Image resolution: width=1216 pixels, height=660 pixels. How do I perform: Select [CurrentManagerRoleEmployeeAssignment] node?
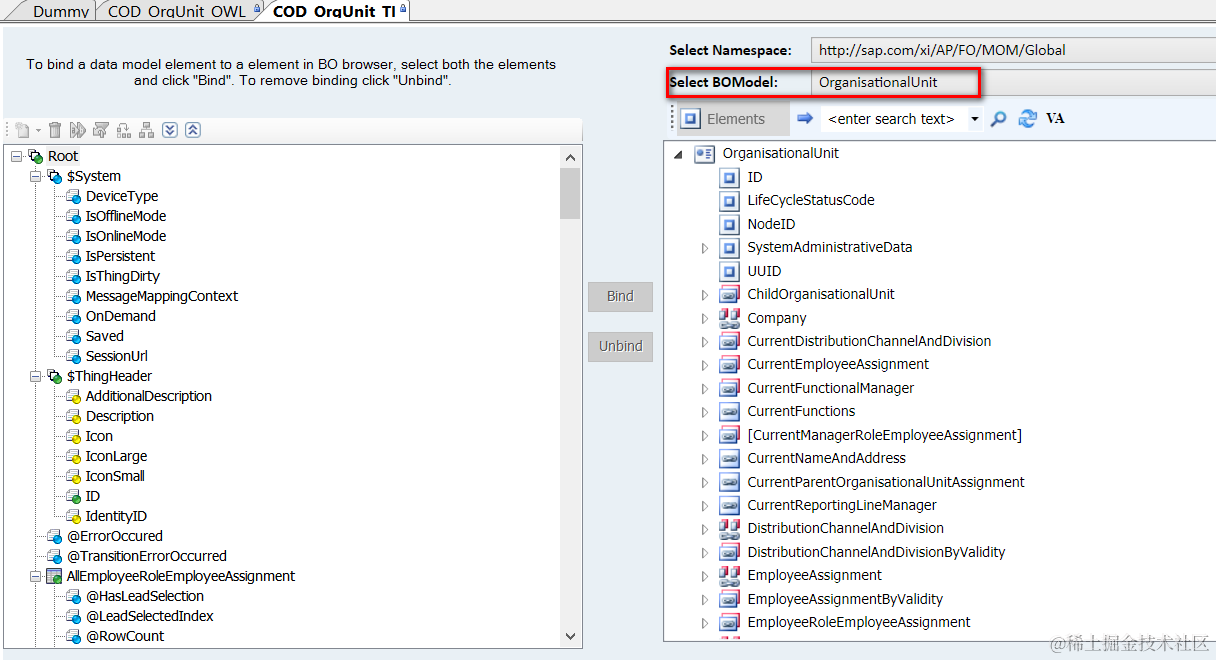(x=884, y=435)
